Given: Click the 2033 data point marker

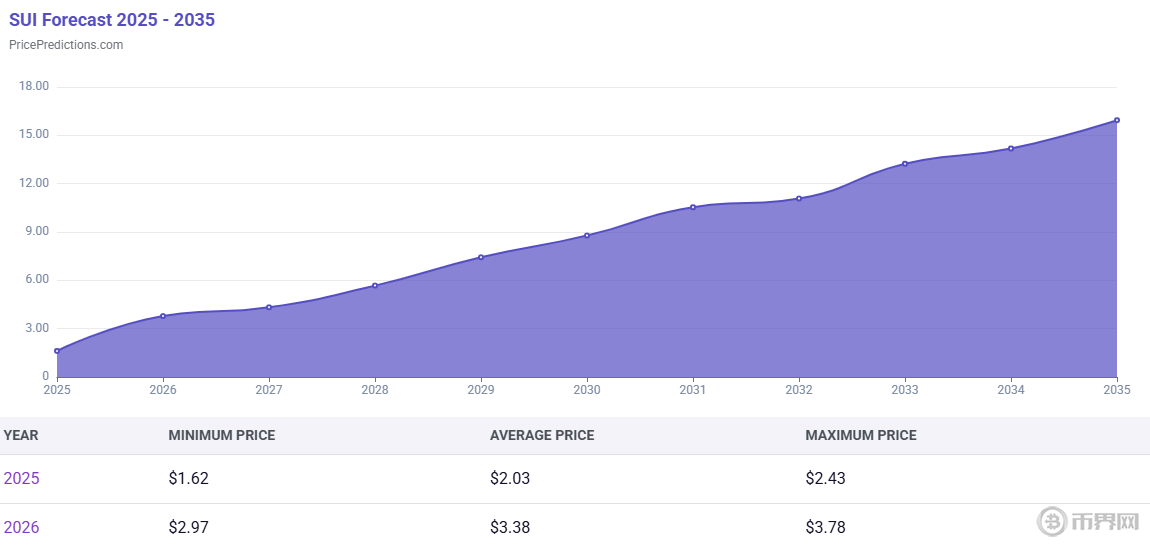Looking at the screenshot, I should [x=905, y=164].
